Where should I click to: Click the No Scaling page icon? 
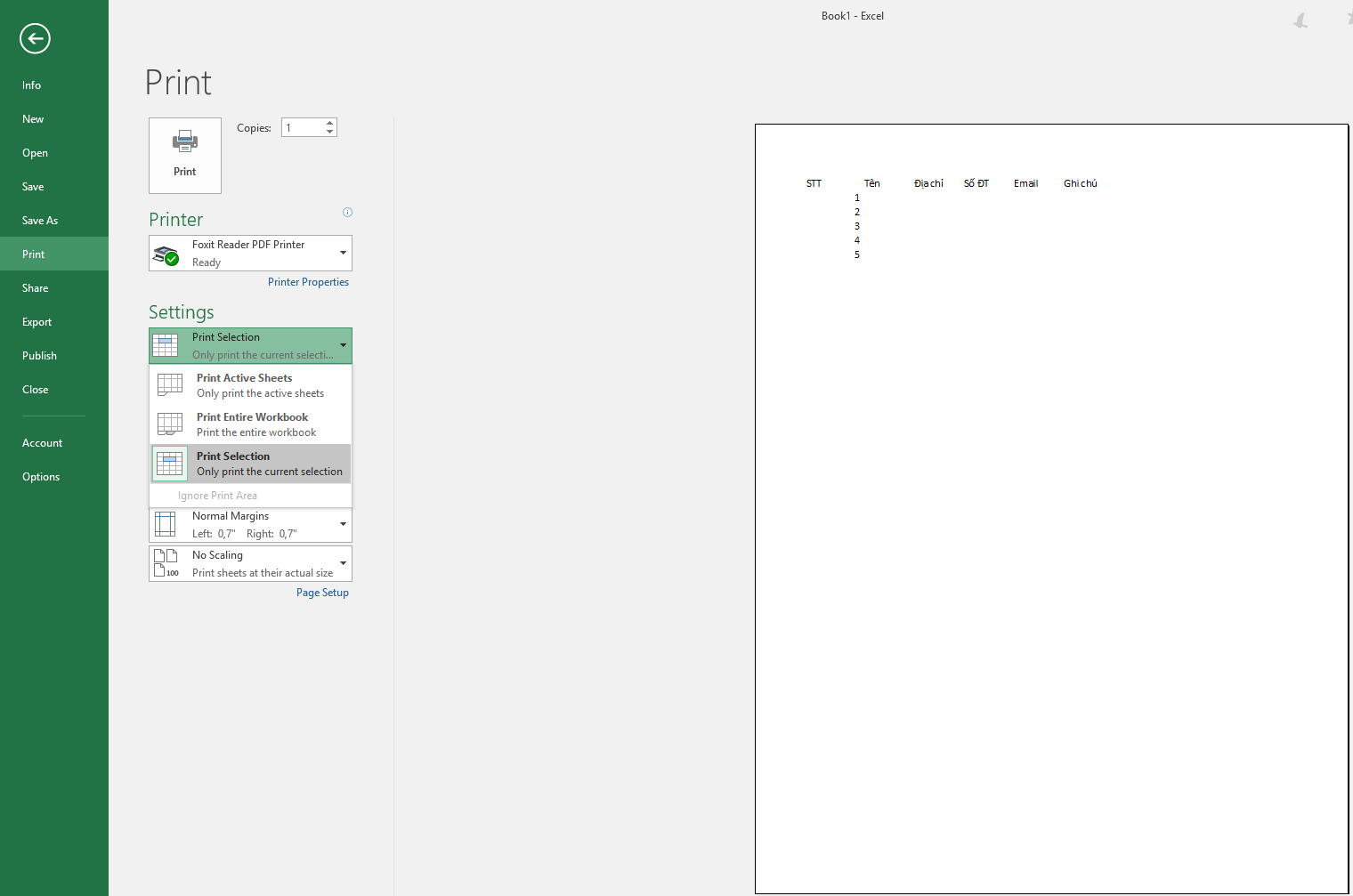click(166, 563)
